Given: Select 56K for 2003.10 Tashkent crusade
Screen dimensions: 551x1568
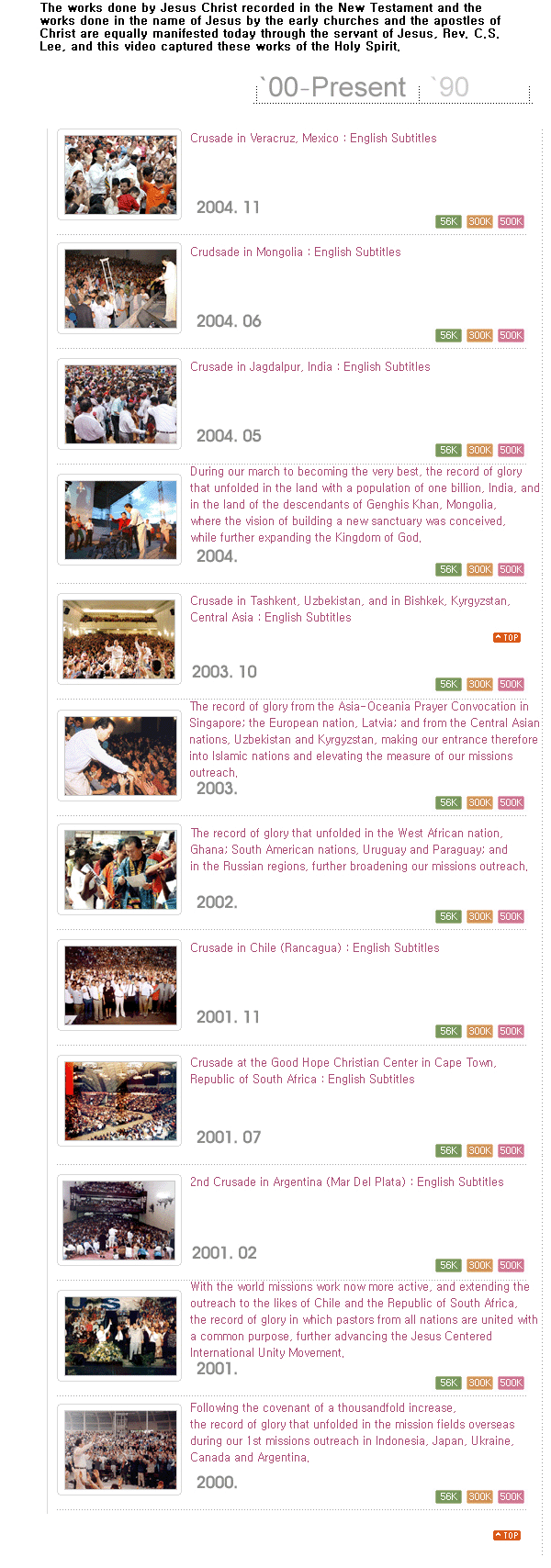Looking at the screenshot, I should tap(448, 684).
